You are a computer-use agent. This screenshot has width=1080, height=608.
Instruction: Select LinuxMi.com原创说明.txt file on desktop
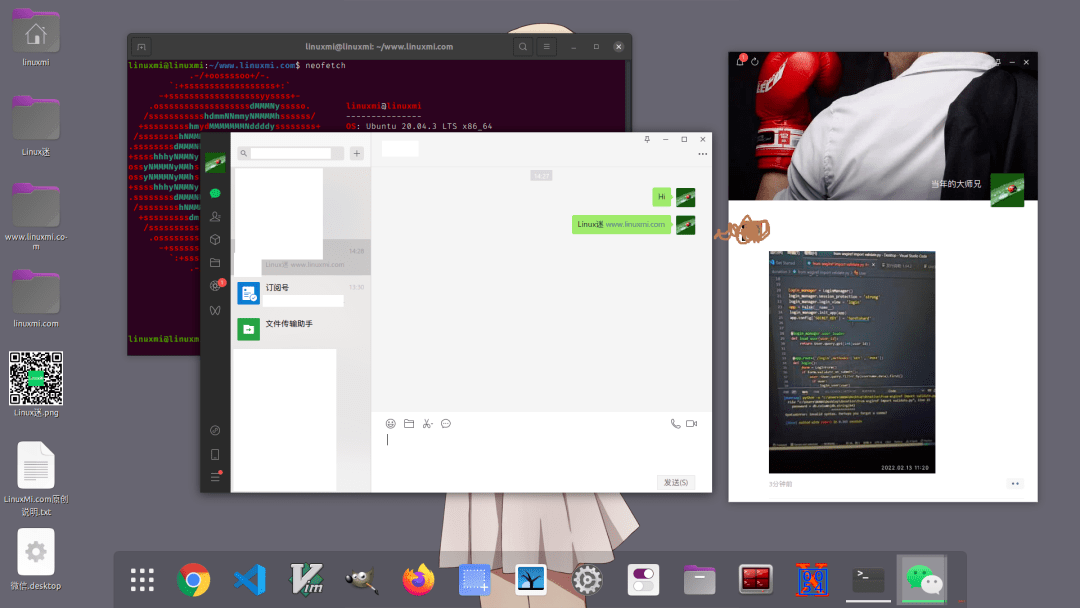36,479
